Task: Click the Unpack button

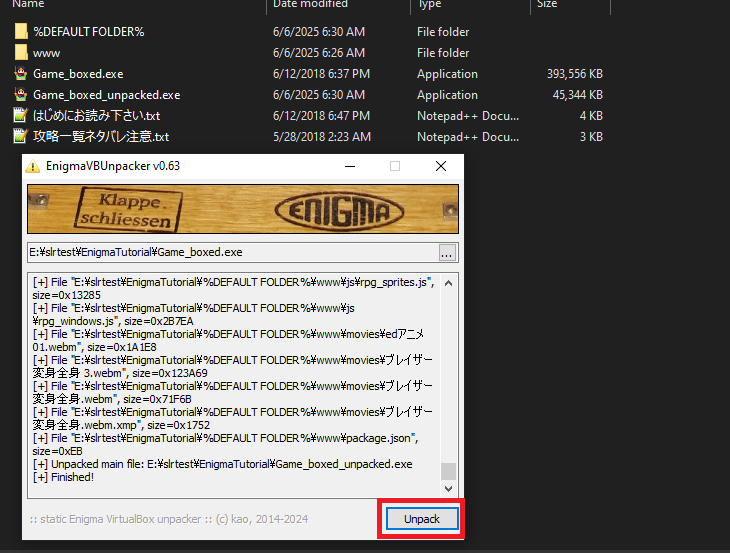Action: [x=422, y=519]
